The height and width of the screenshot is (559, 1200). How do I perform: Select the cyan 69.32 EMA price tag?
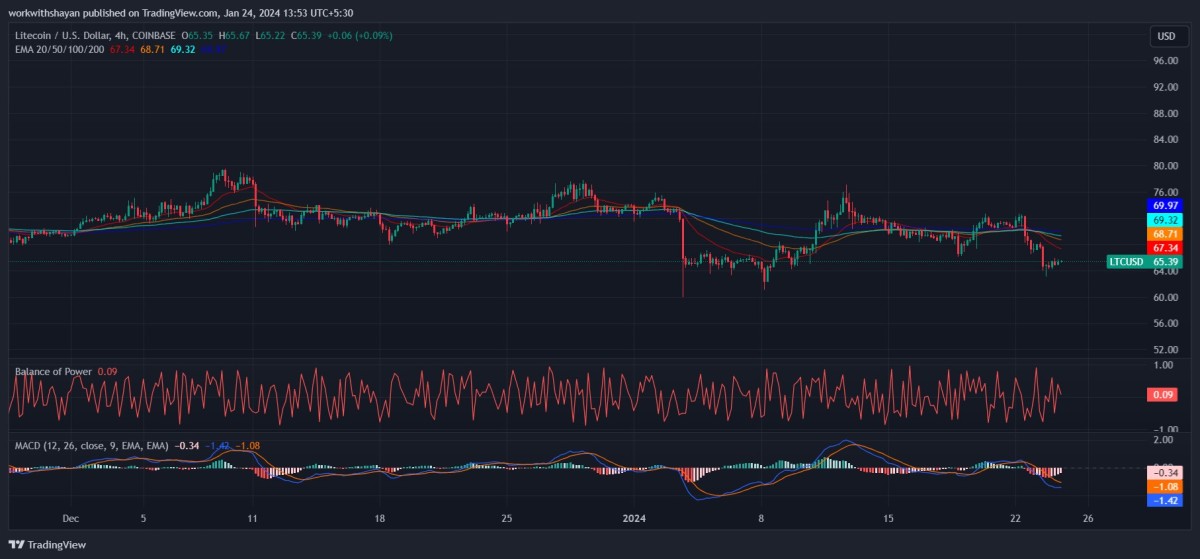(1166, 219)
